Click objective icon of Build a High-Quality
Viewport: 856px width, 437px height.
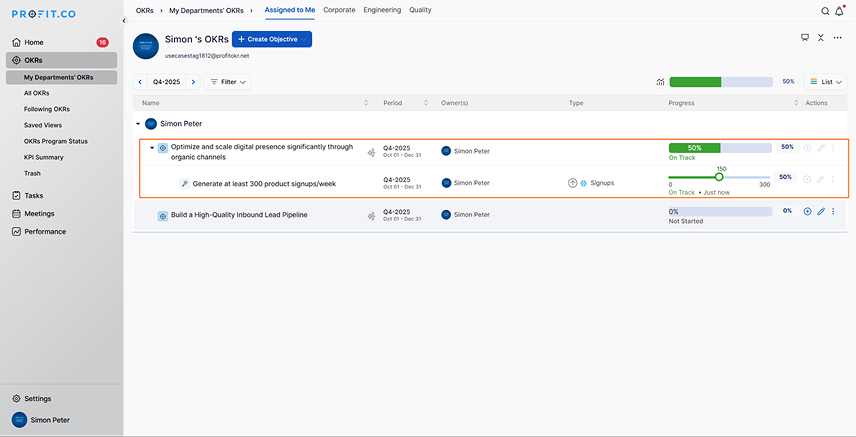163,216
